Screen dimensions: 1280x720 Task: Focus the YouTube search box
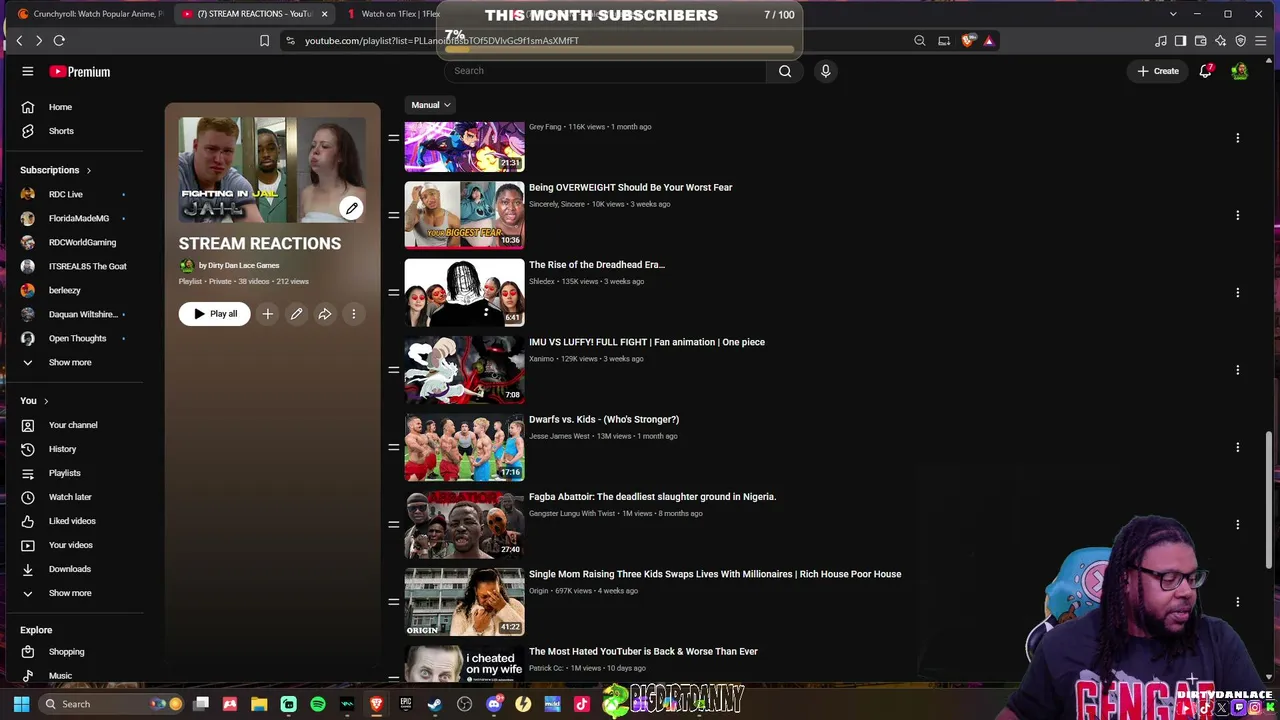[x=605, y=71]
